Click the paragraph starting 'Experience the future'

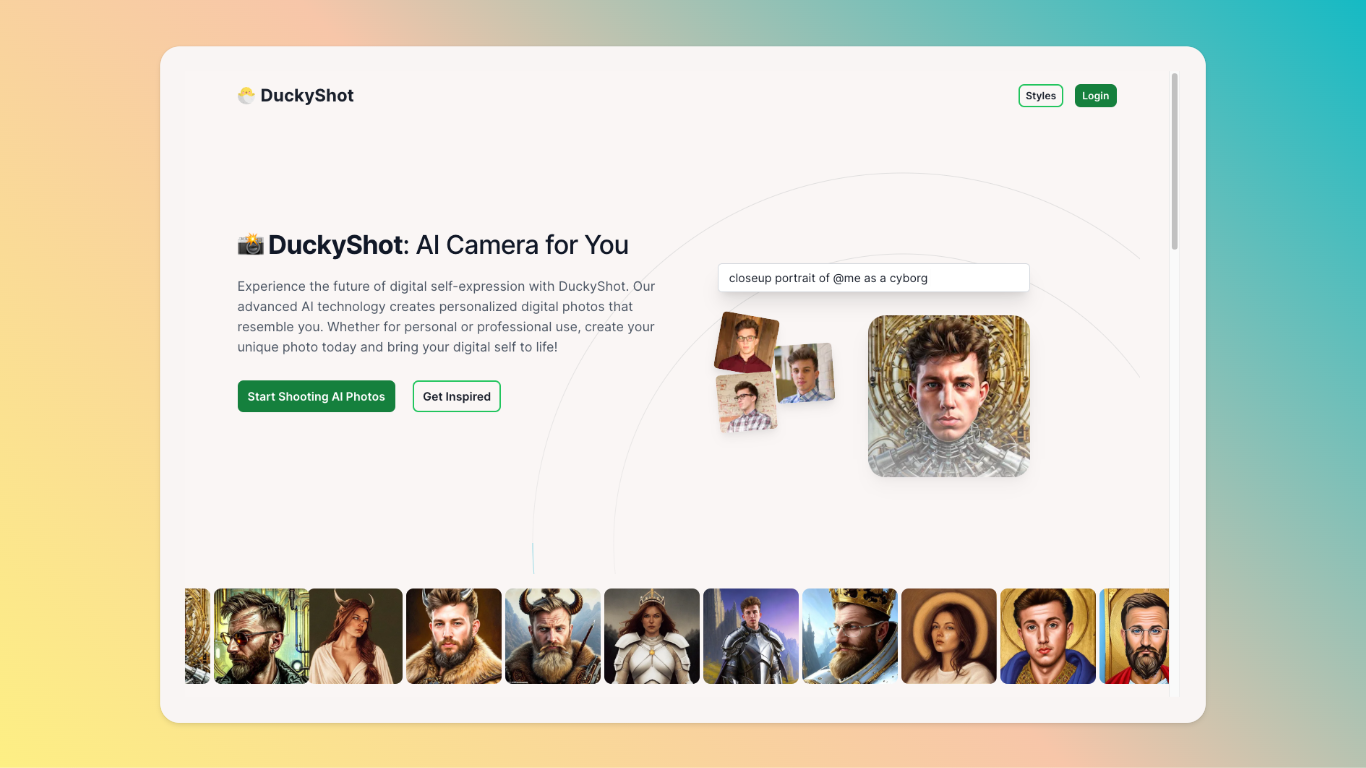pyautogui.click(x=447, y=316)
